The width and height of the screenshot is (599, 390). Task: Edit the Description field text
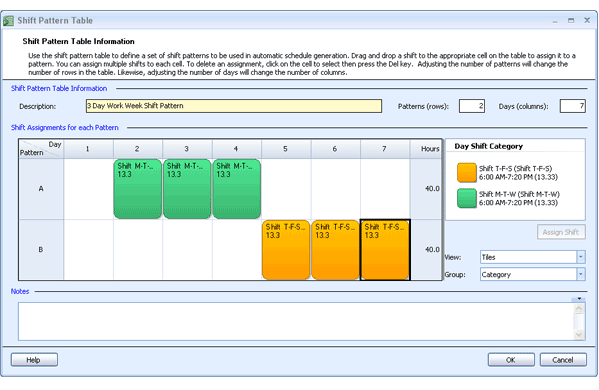point(234,106)
